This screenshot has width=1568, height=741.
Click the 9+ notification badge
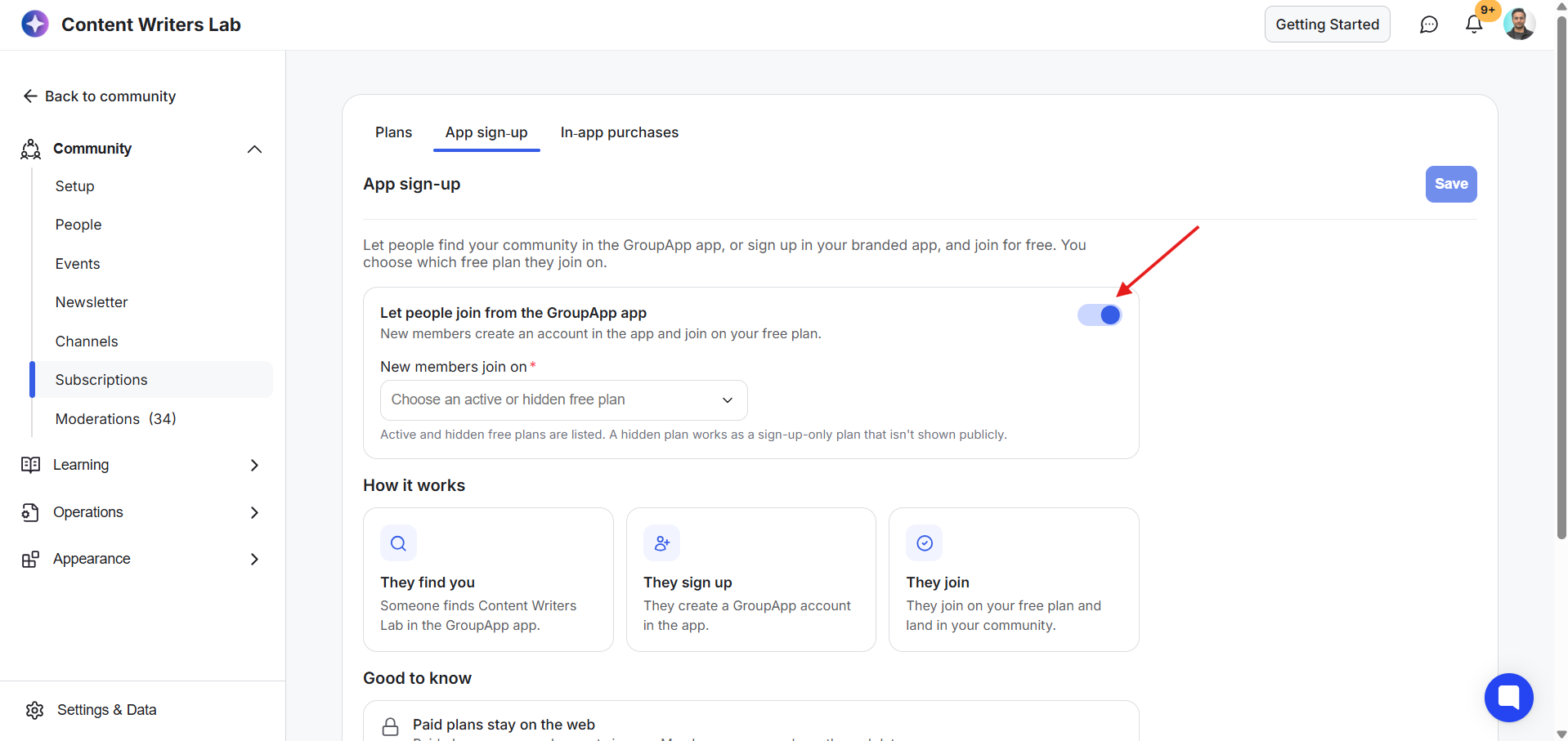point(1488,10)
